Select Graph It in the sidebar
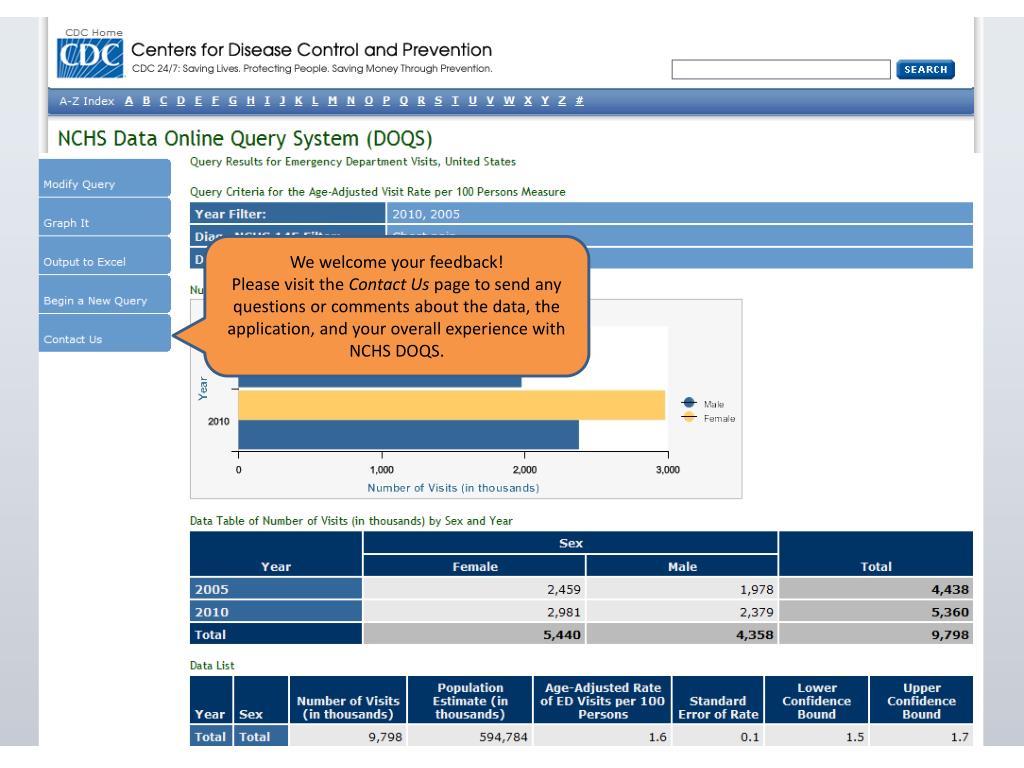This screenshot has width=1024, height=768. pyautogui.click(x=104, y=217)
